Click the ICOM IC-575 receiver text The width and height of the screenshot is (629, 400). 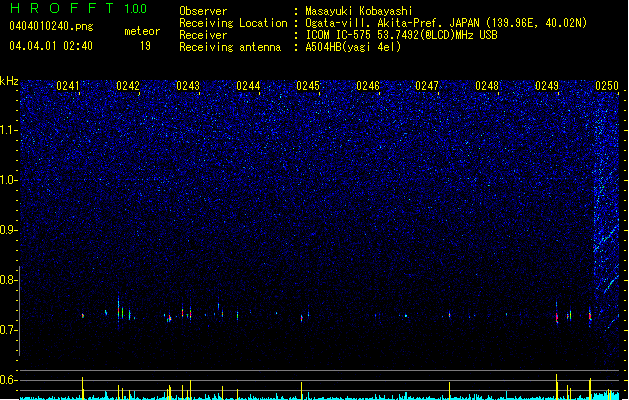coord(401,35)
